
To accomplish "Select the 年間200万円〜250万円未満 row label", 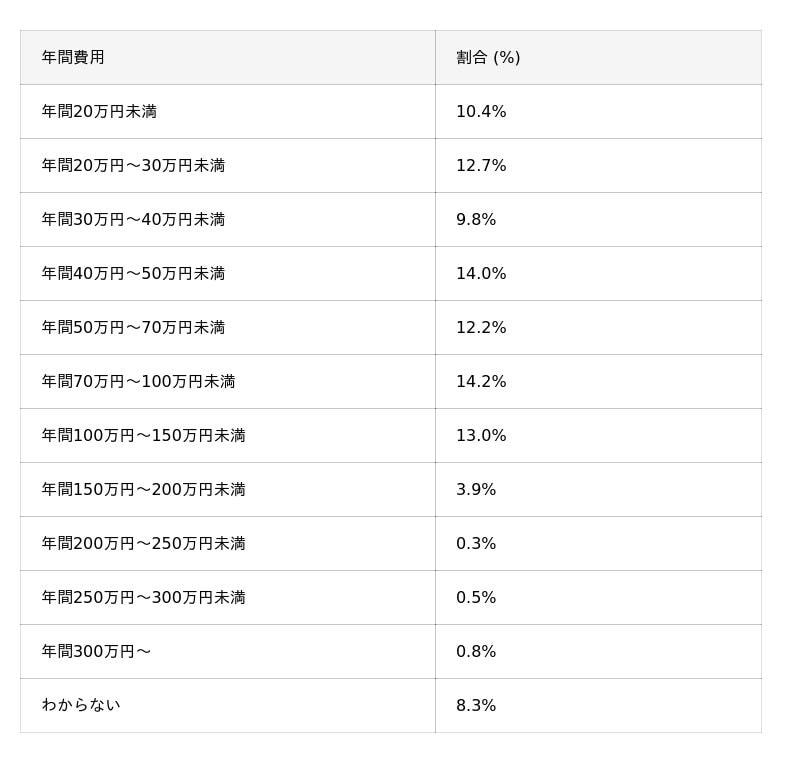I will [143, 544].
